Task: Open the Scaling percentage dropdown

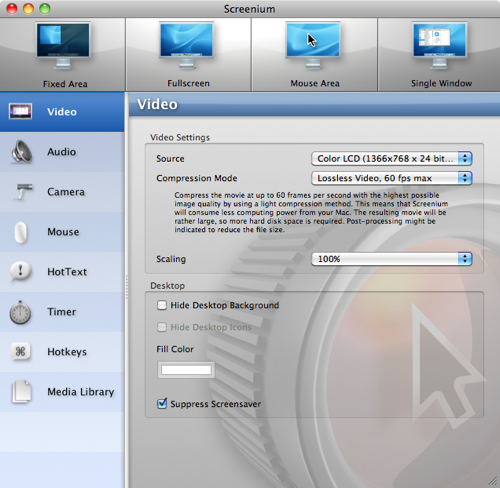Action: [392, 259]
